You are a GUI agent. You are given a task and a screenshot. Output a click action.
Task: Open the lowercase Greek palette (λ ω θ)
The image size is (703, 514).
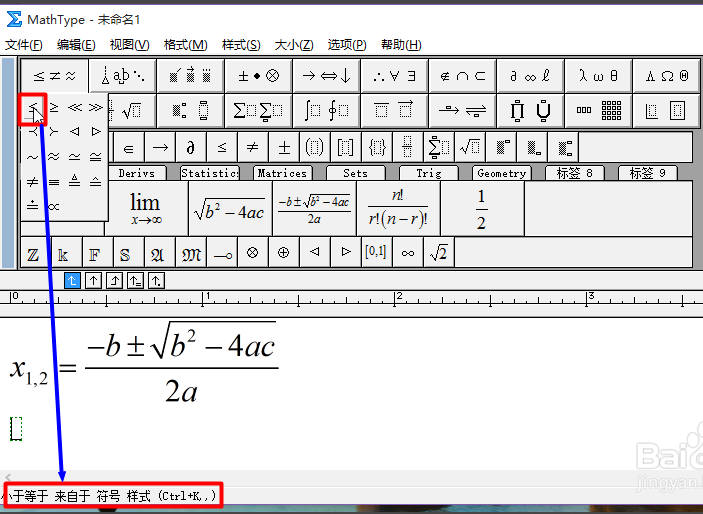(x=598, y=75)
